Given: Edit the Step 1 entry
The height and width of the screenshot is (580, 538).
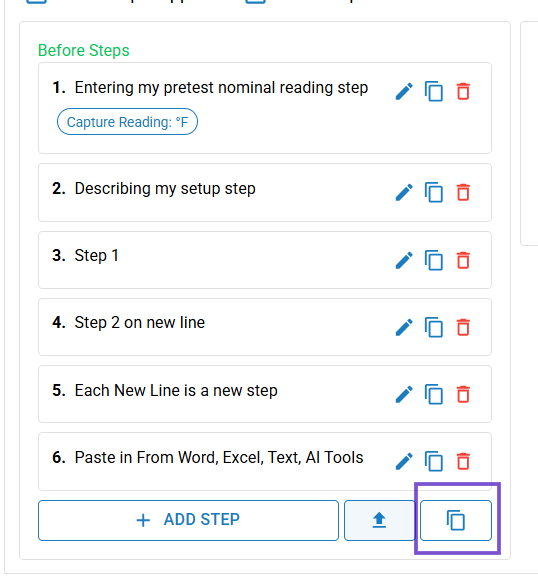Looking at the screenshot, I should (404, 260).
